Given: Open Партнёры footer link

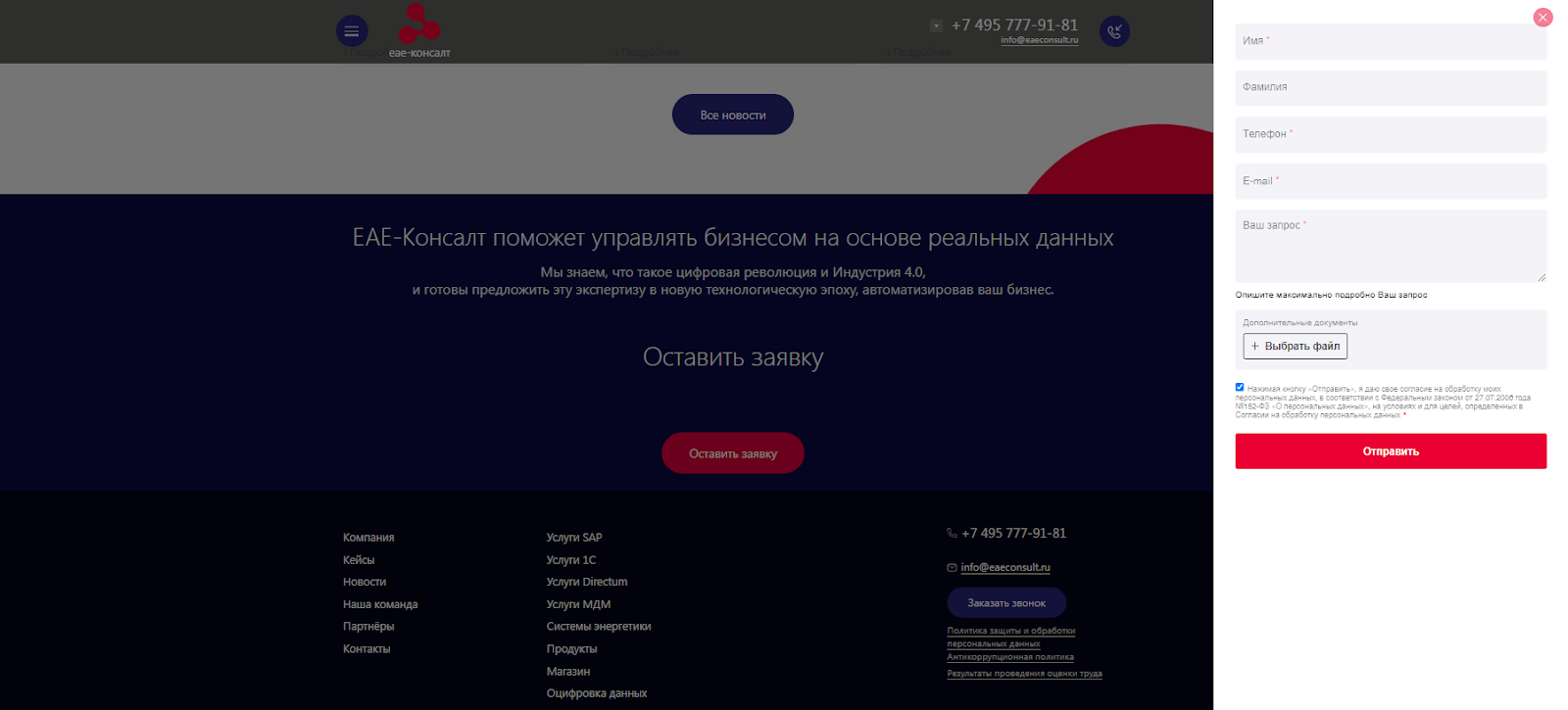Looking at the screenshot, I should point(368,627).
